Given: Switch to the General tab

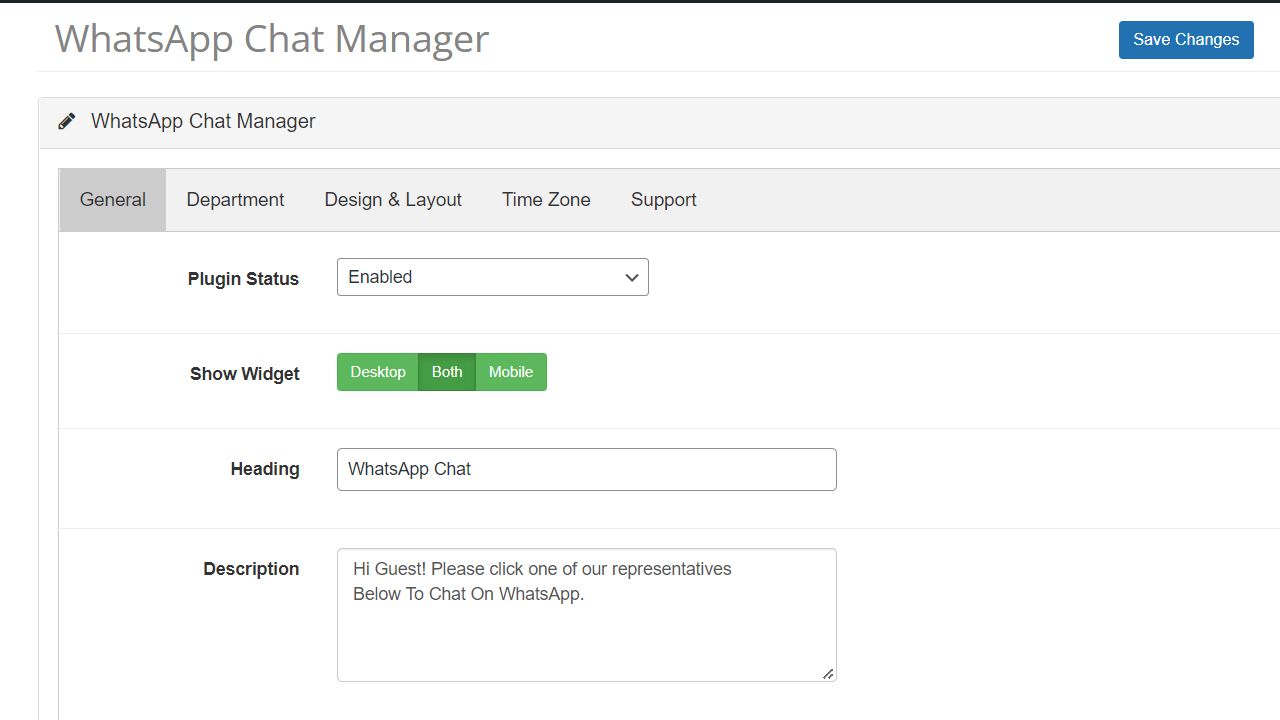Looking at the screenshot, I should pyautogui.click(x=113, y=200).
